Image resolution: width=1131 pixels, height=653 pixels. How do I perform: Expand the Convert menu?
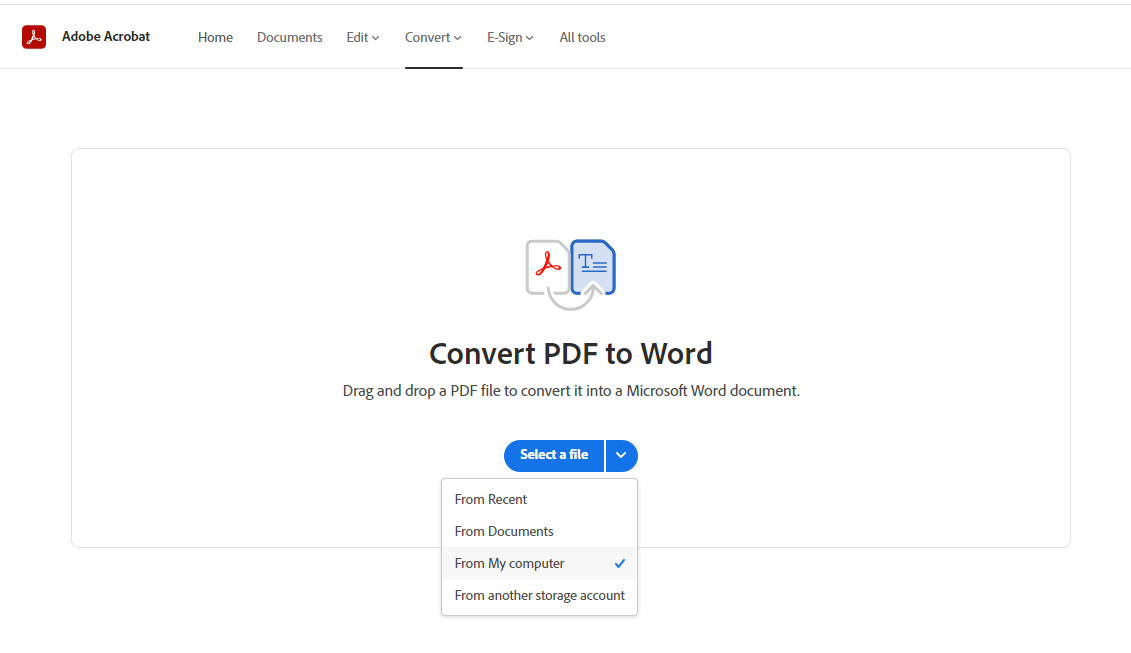(x=433, y=38)
